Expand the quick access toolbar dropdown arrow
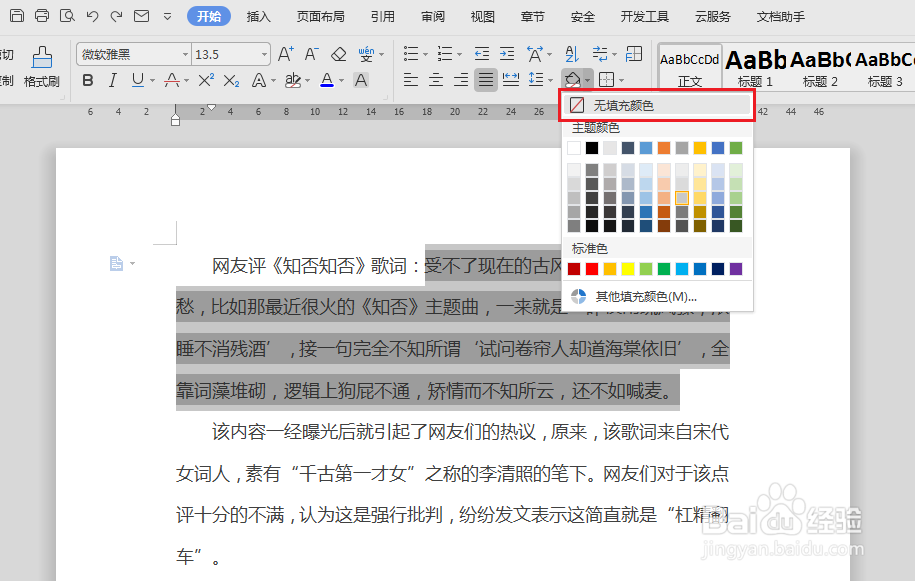This screenshot has width=915, height=581. click(x=167, y=16)
